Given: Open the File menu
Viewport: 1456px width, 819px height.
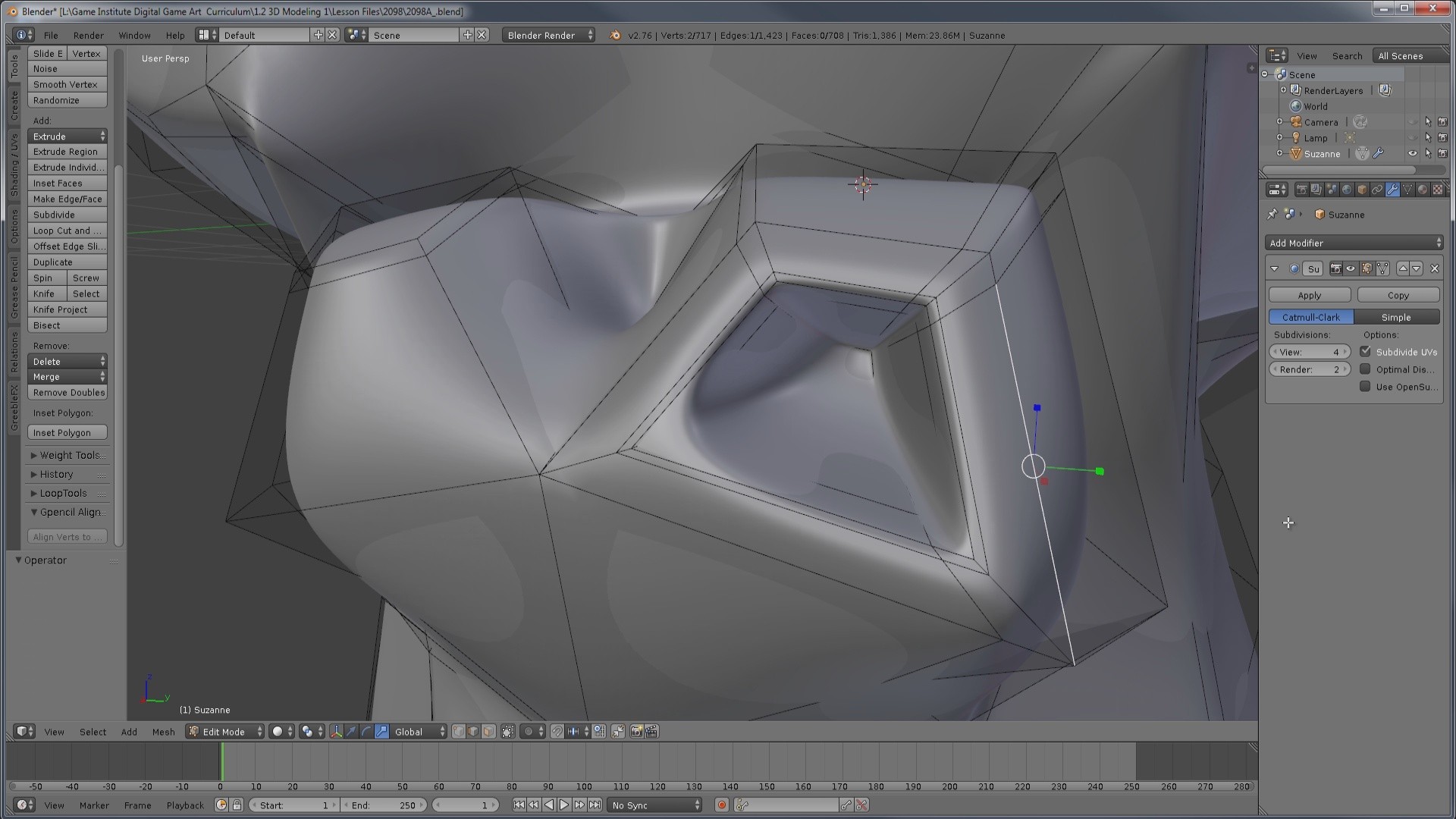Looking at the screenshot, I should click(51, 35).
